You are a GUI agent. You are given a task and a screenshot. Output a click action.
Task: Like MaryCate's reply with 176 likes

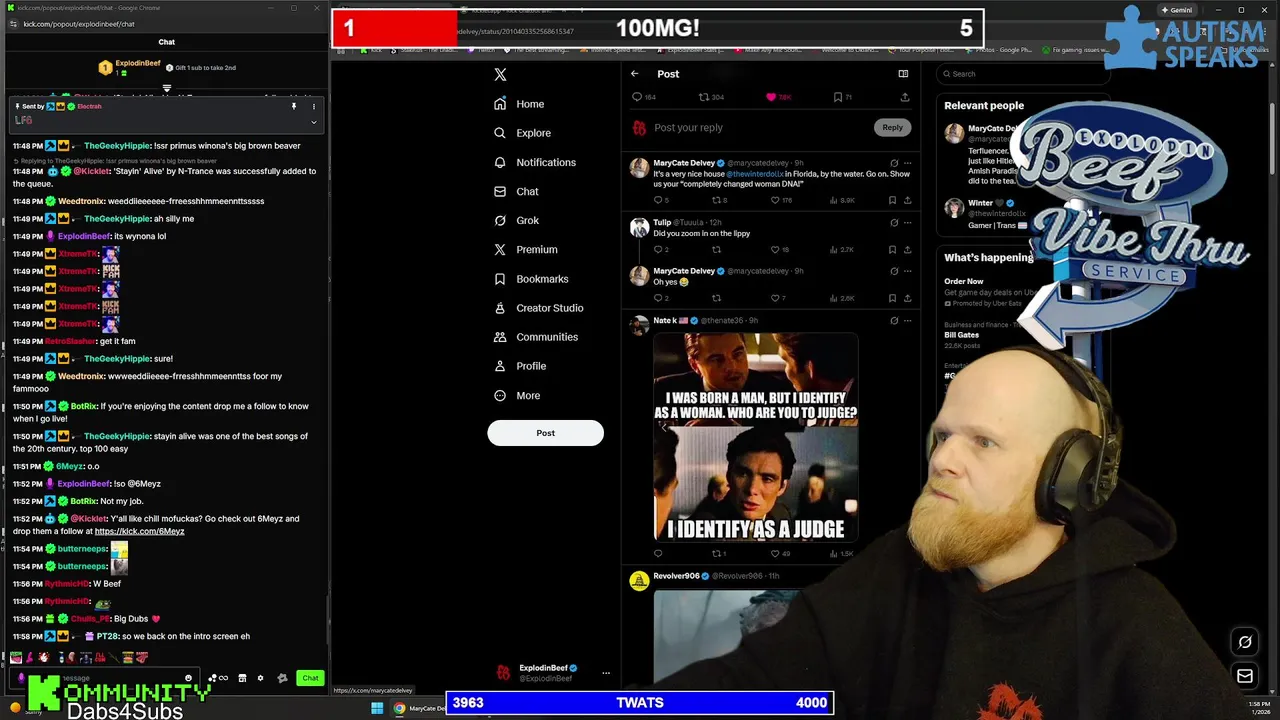tap(775, 200)
